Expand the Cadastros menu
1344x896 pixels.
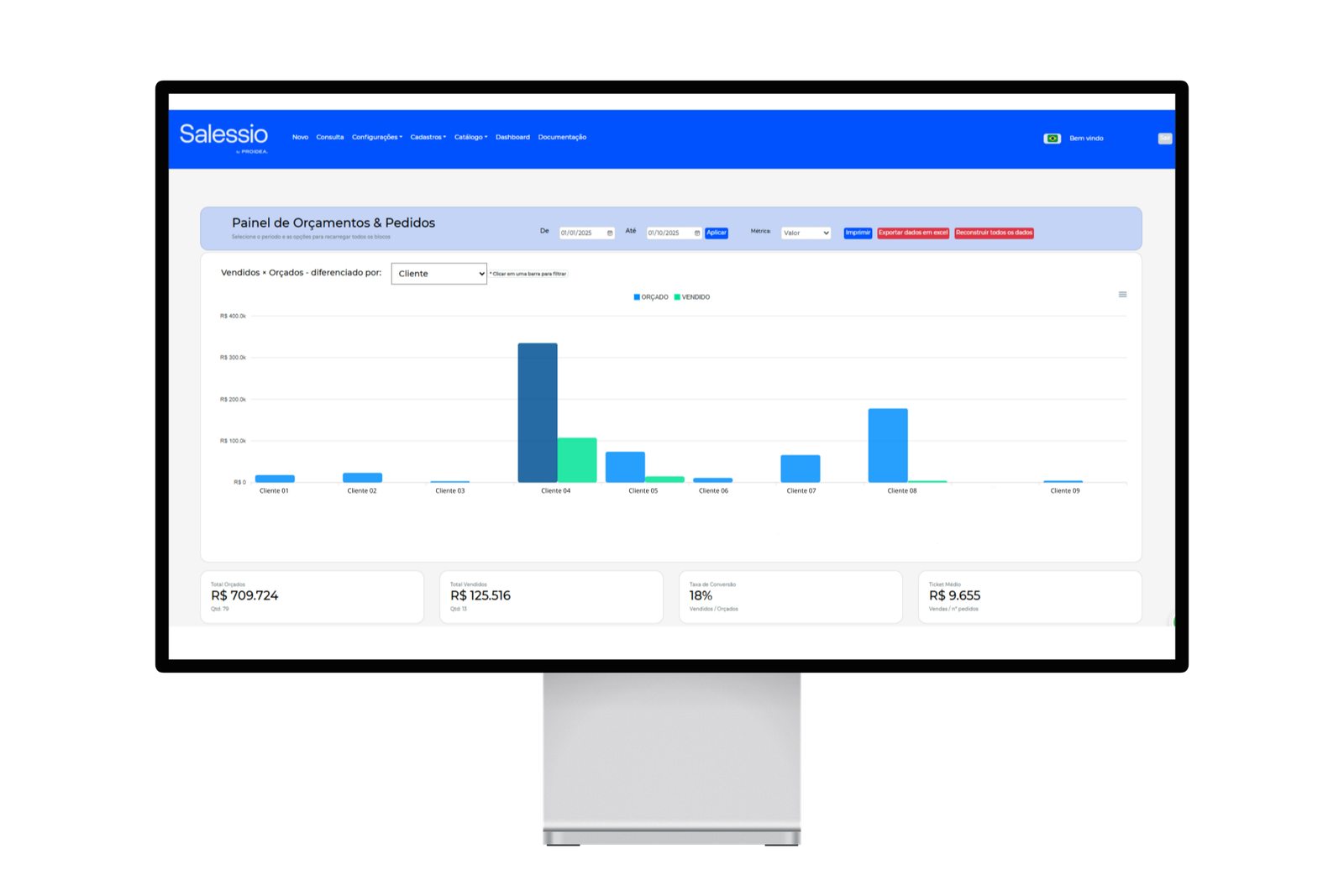[x=428, y=138]
